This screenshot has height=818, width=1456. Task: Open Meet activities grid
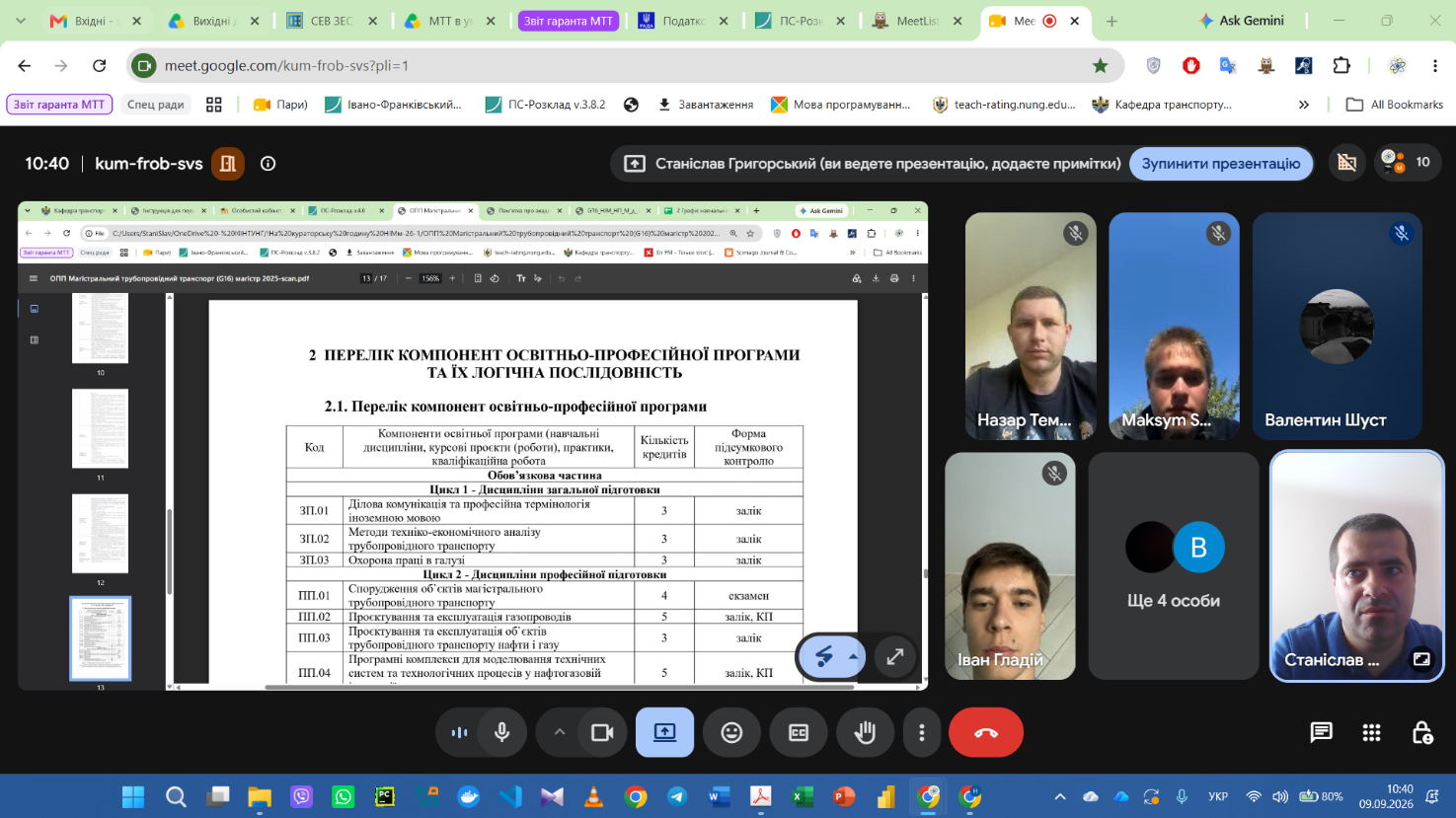(x=1371, y=732)
